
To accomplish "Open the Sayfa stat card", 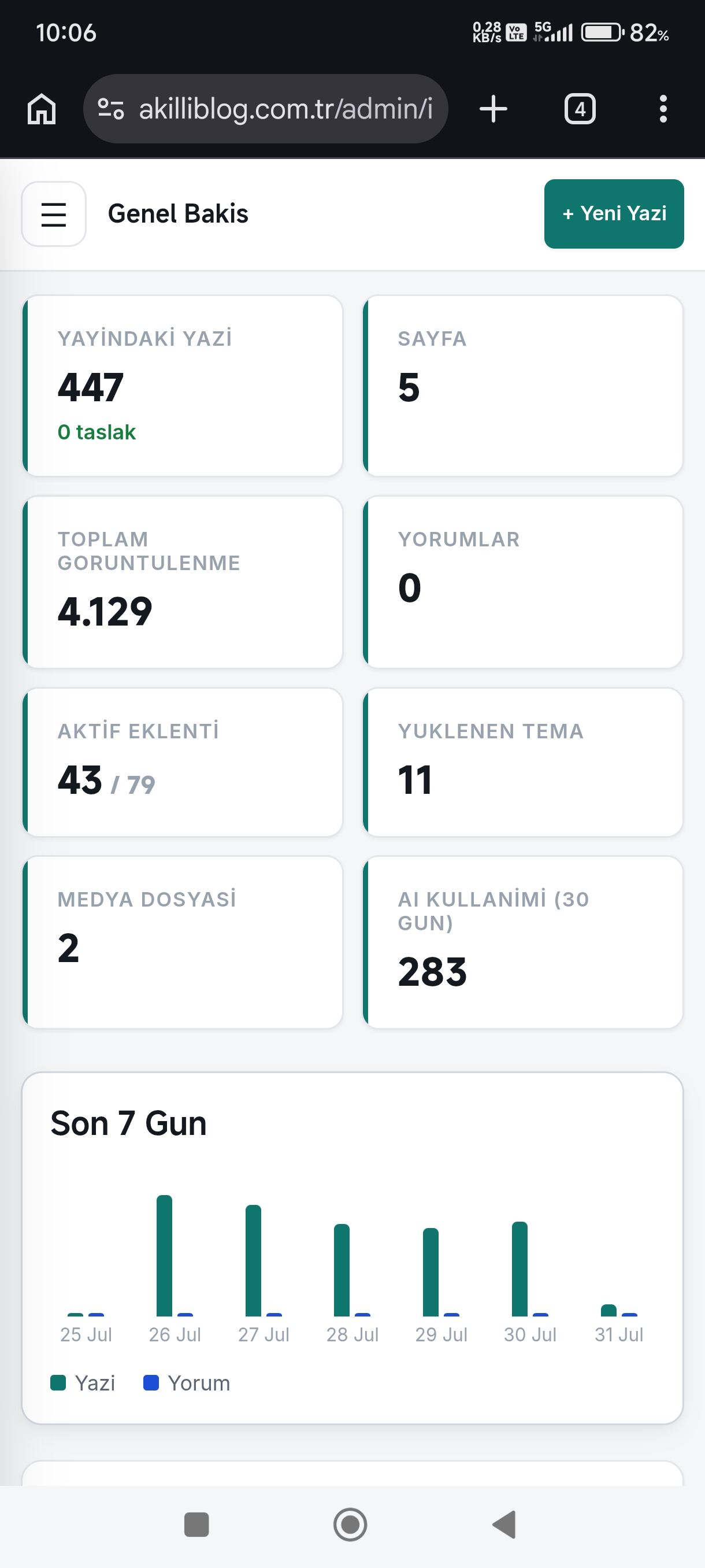I will (x=522, y=386).
